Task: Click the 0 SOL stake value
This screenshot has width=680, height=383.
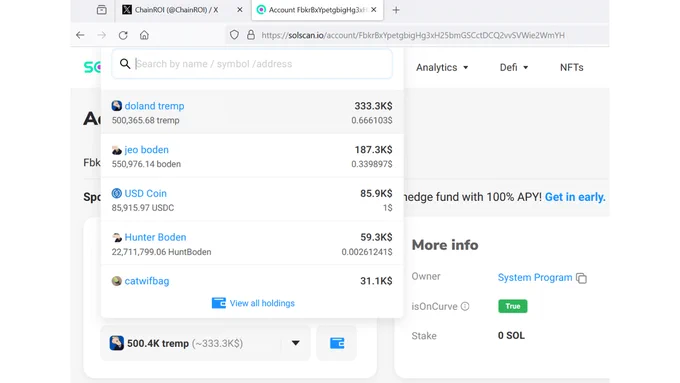Action: (511, 336)
